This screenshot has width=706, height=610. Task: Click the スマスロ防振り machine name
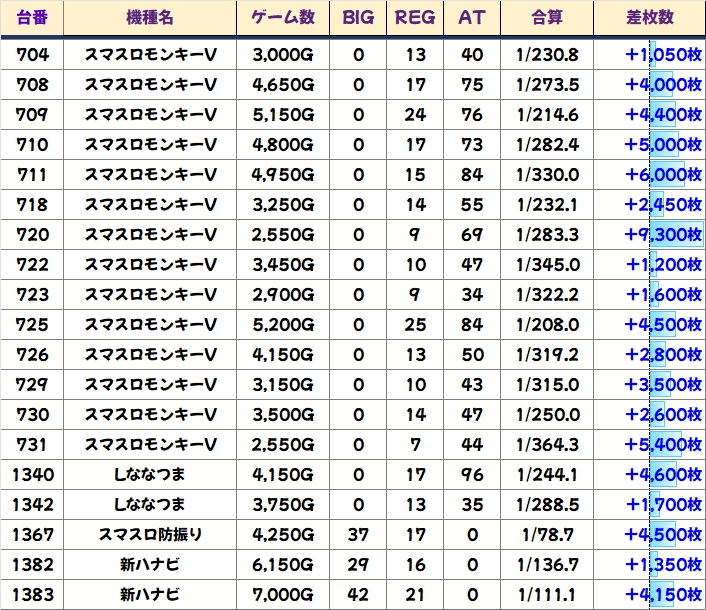(150, 535)
